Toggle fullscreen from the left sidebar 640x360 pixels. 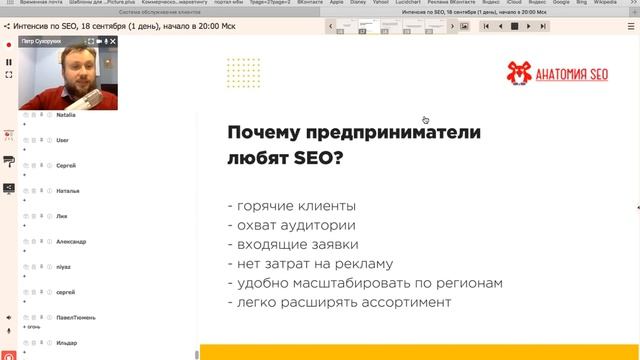(9, 75)
